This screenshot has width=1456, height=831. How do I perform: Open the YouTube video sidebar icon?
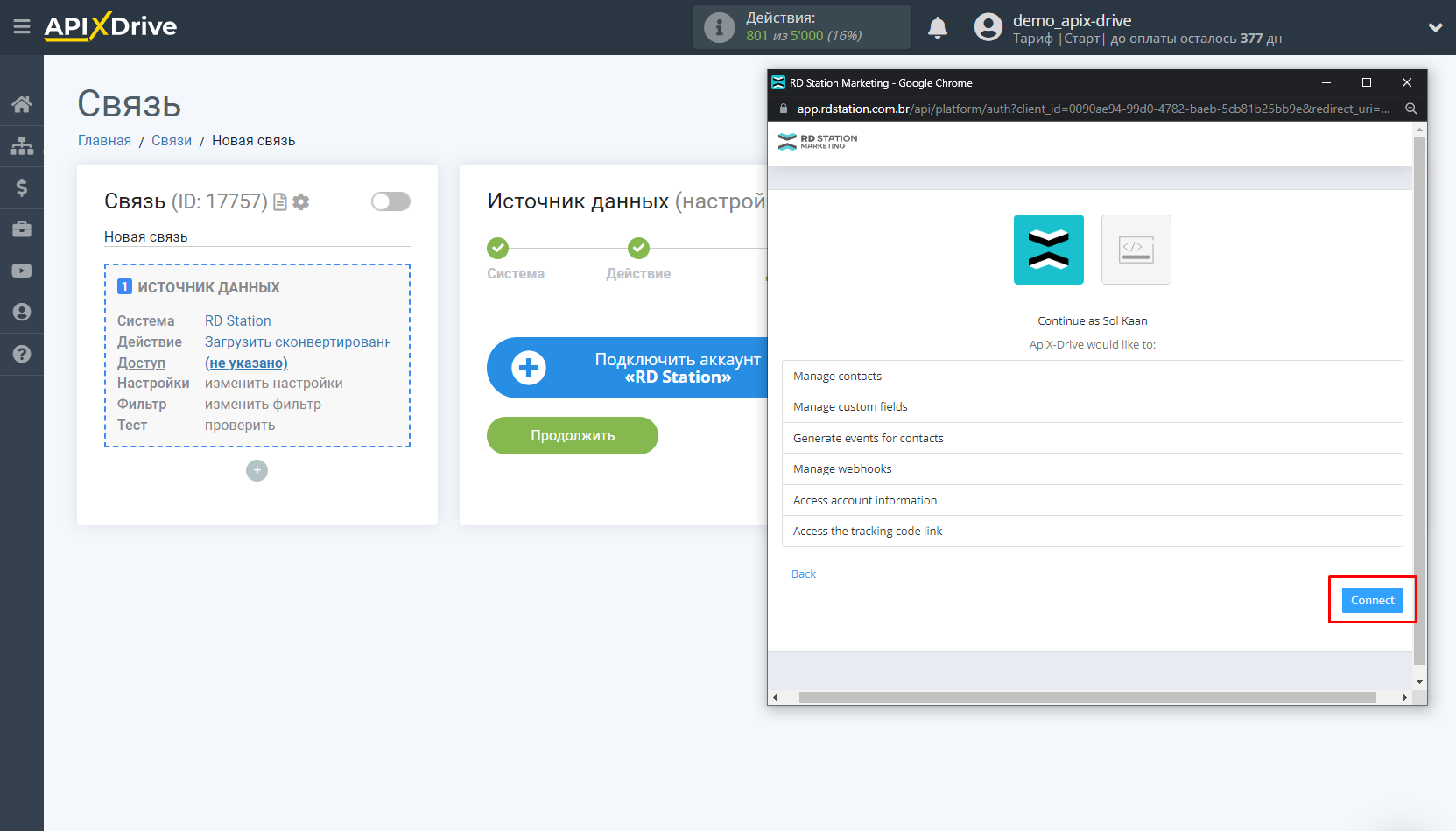tap(22, 271)
